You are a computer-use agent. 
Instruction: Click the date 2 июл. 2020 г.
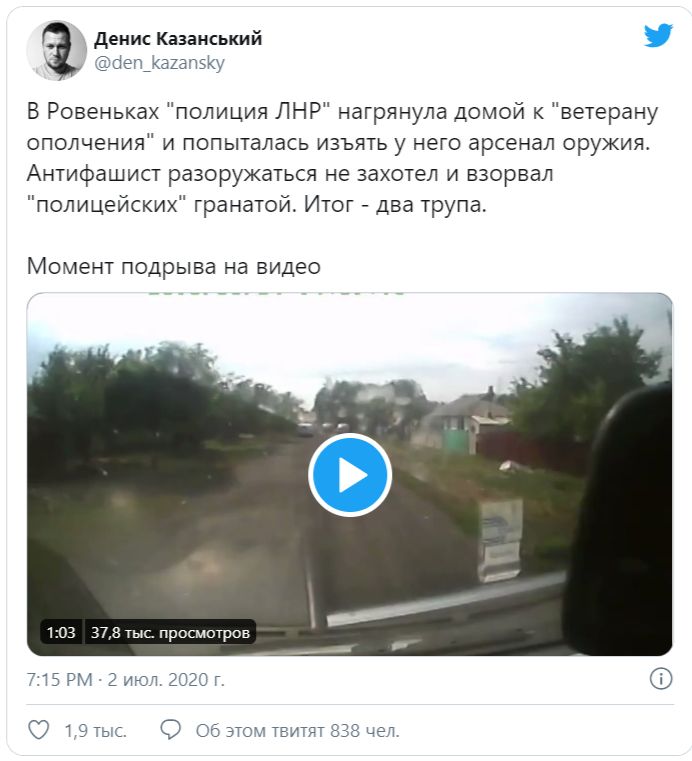pos(166,679)
